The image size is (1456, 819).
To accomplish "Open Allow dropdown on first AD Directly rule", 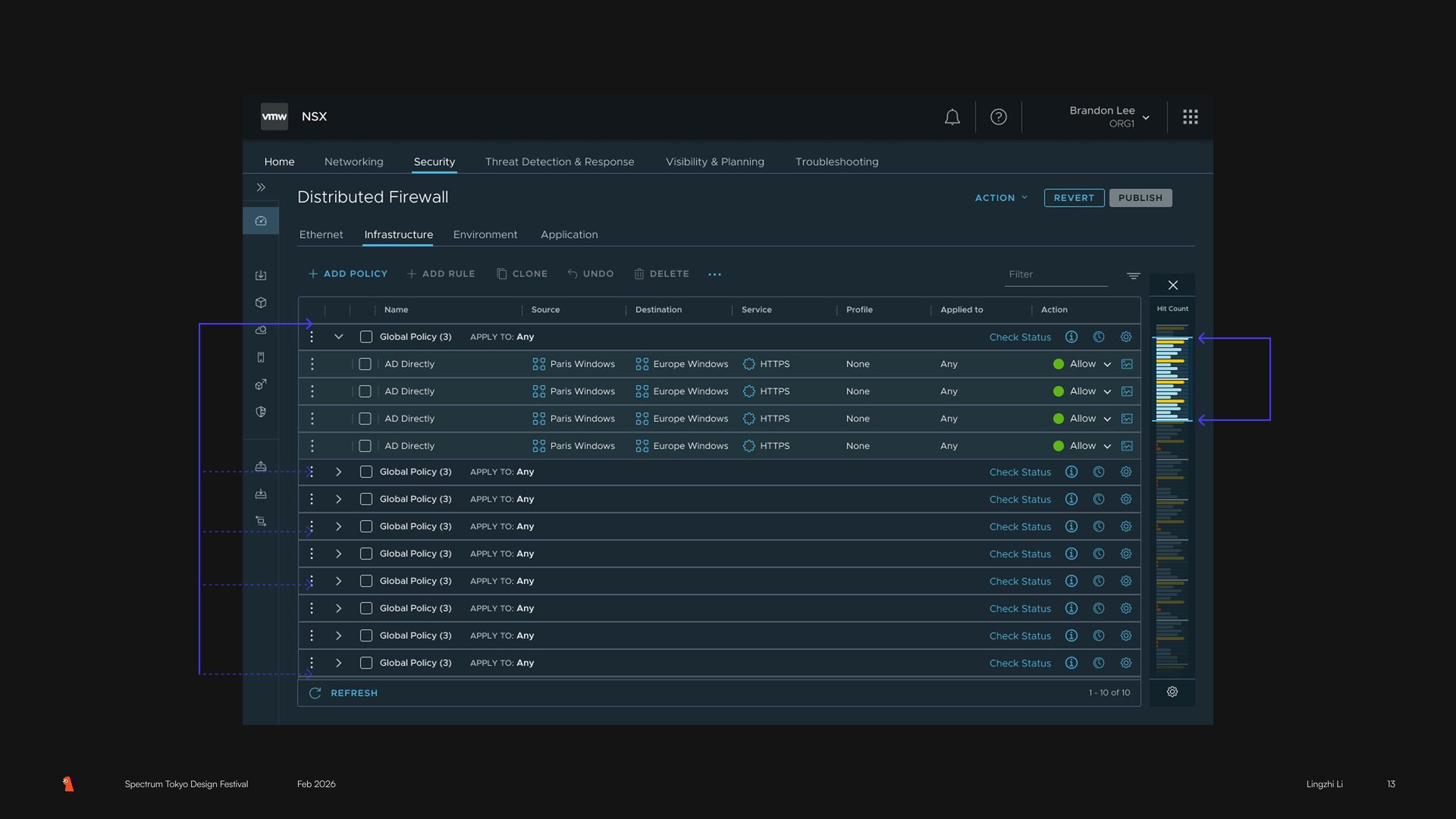I will point(1107,365).
